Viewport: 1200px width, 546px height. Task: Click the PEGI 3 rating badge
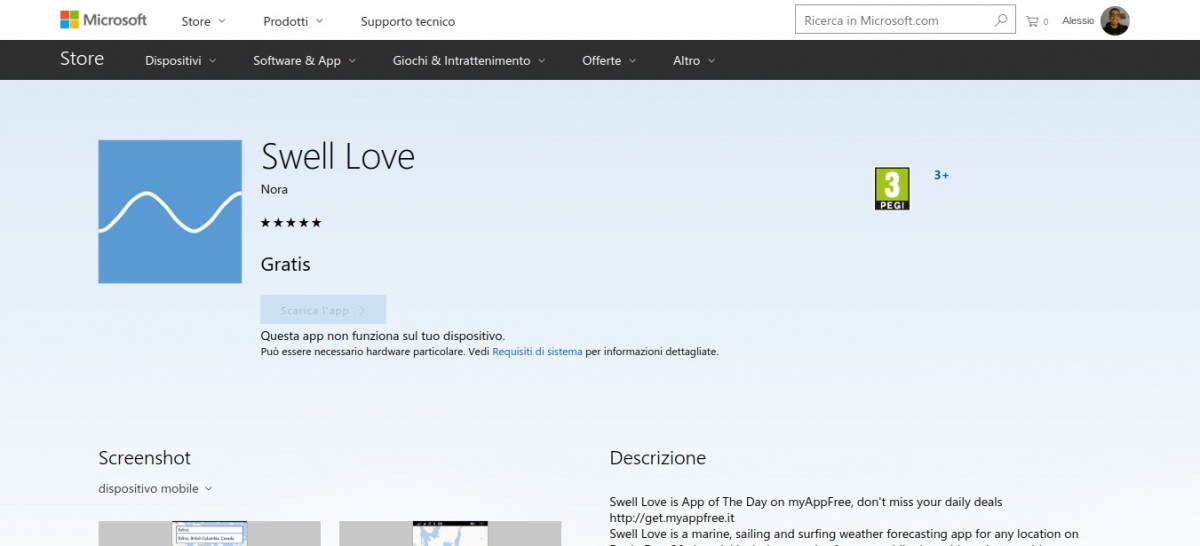coord(892,189)
